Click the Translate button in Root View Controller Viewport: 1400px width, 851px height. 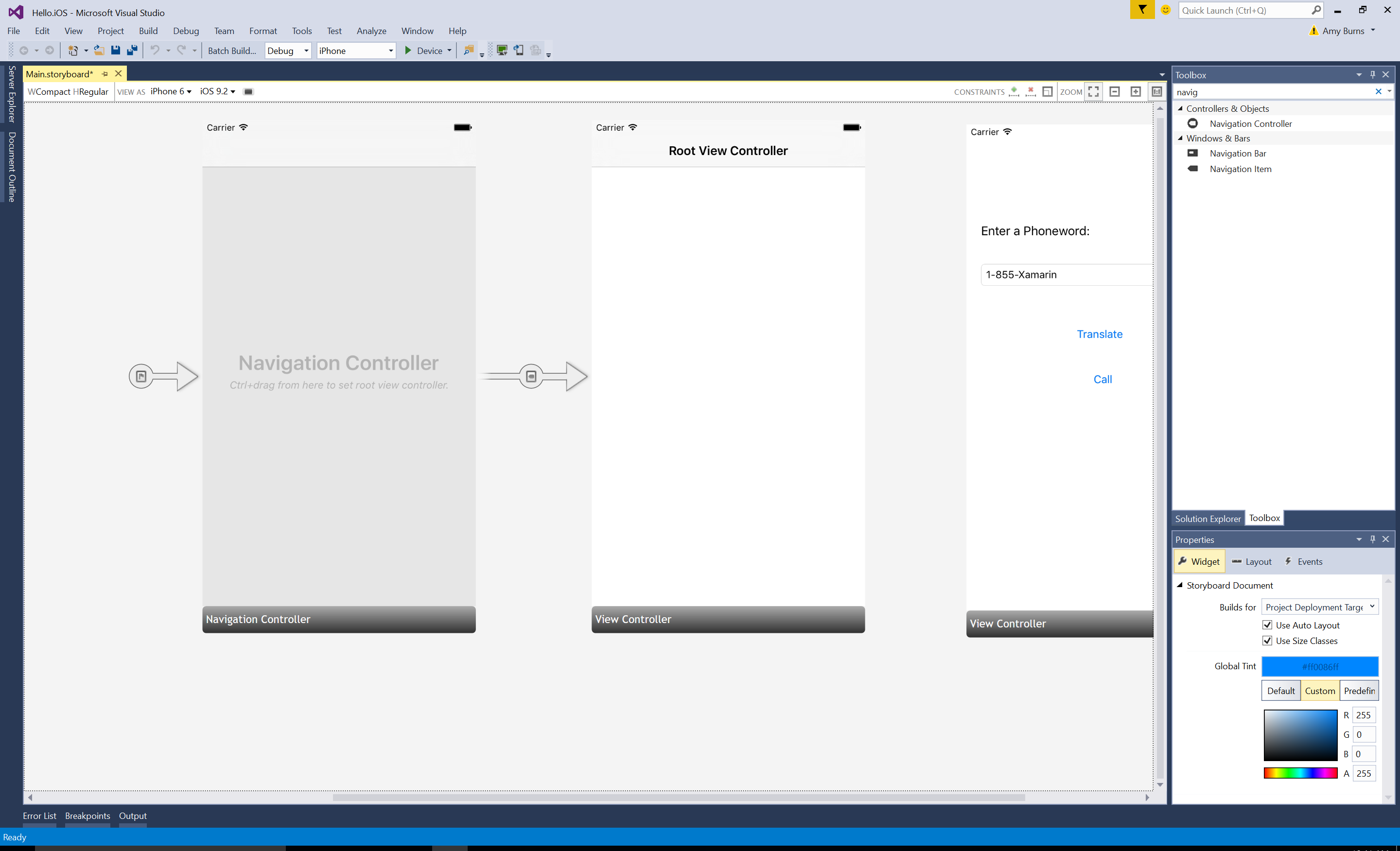[1099, 333]
